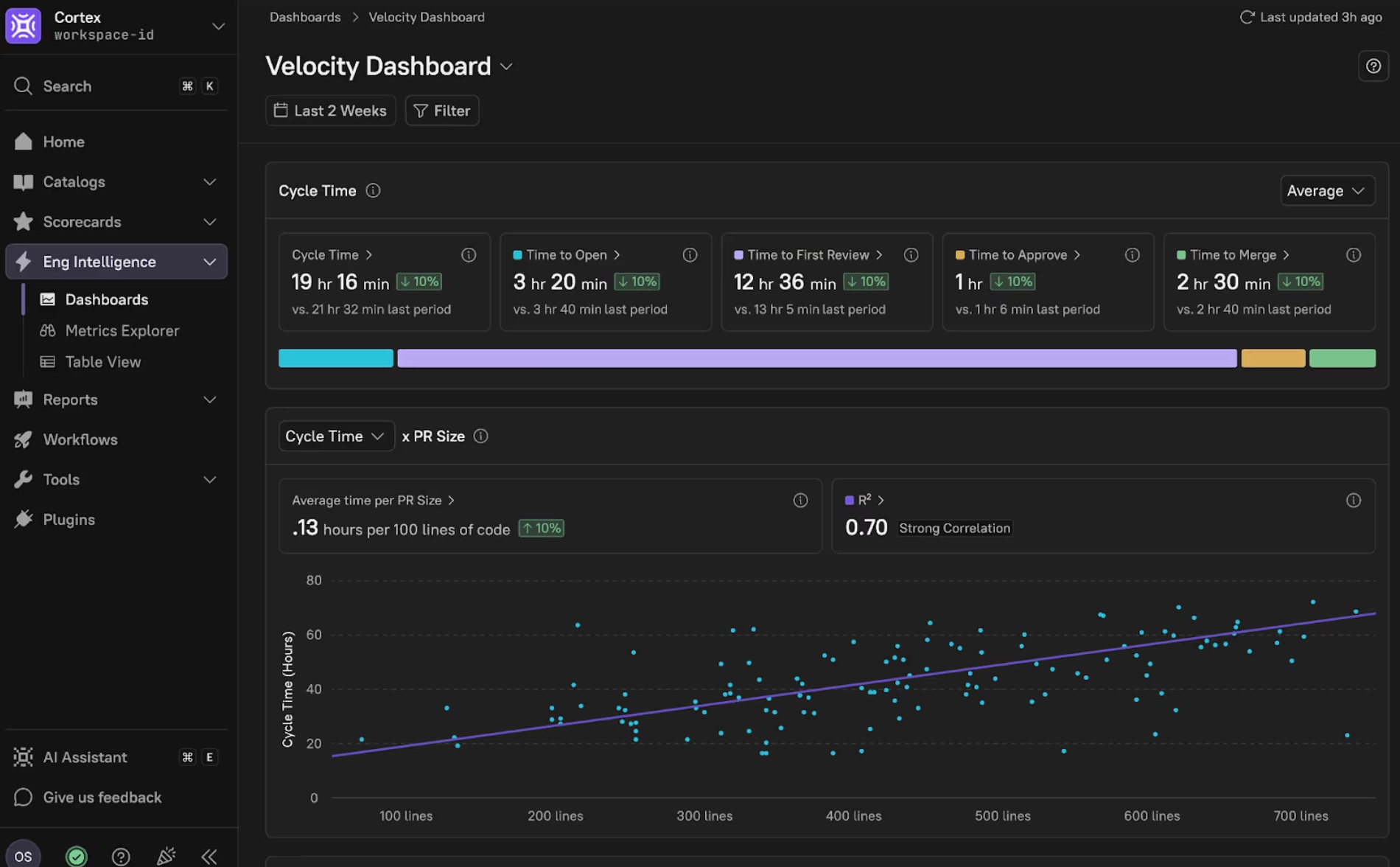This screenshot has width=1400, height=867.
Task: Open the Cycle Time metric dropdown
Action: pos(335,436)
